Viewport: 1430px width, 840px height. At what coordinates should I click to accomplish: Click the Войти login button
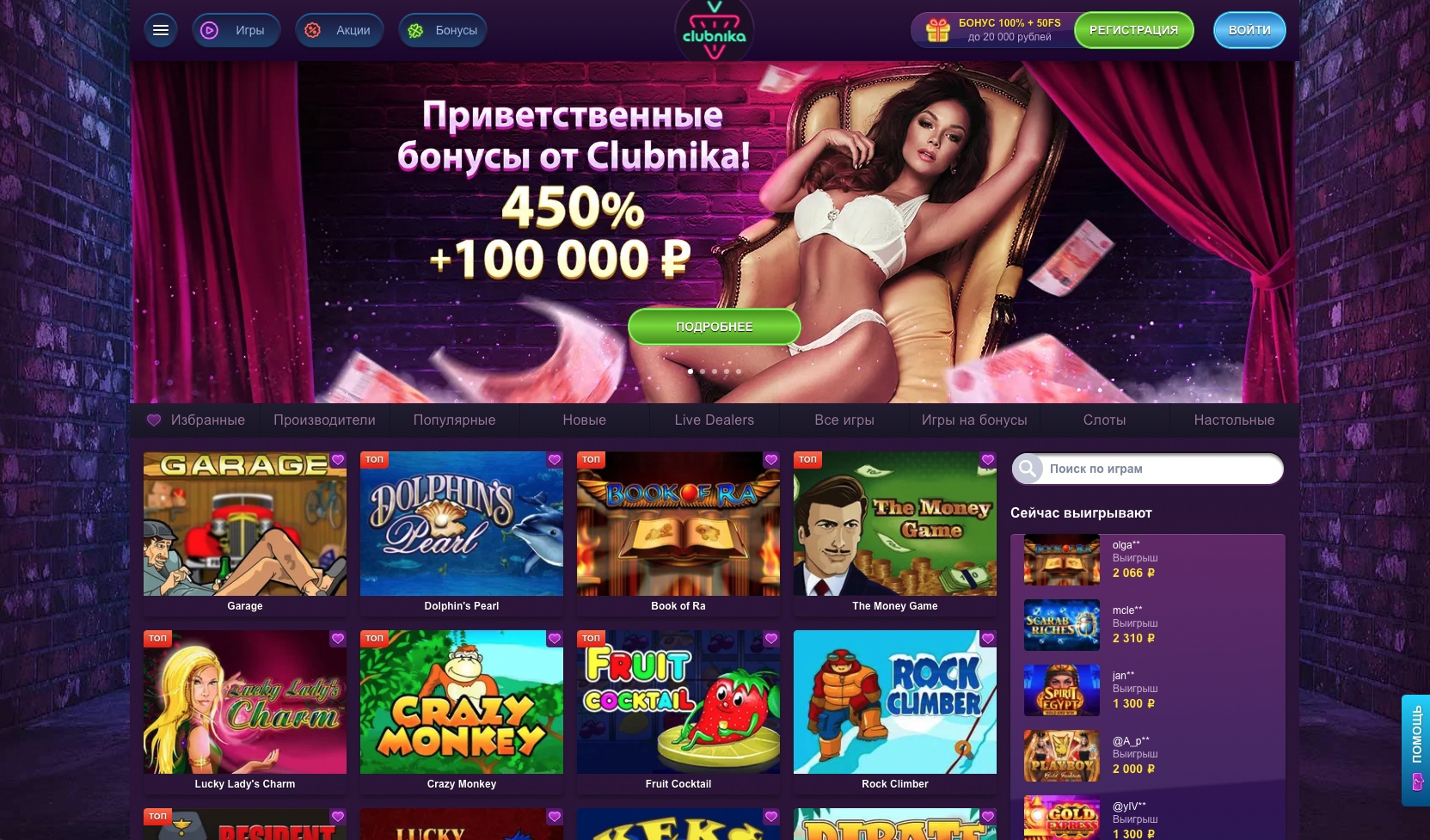(x=1249, y=30)
